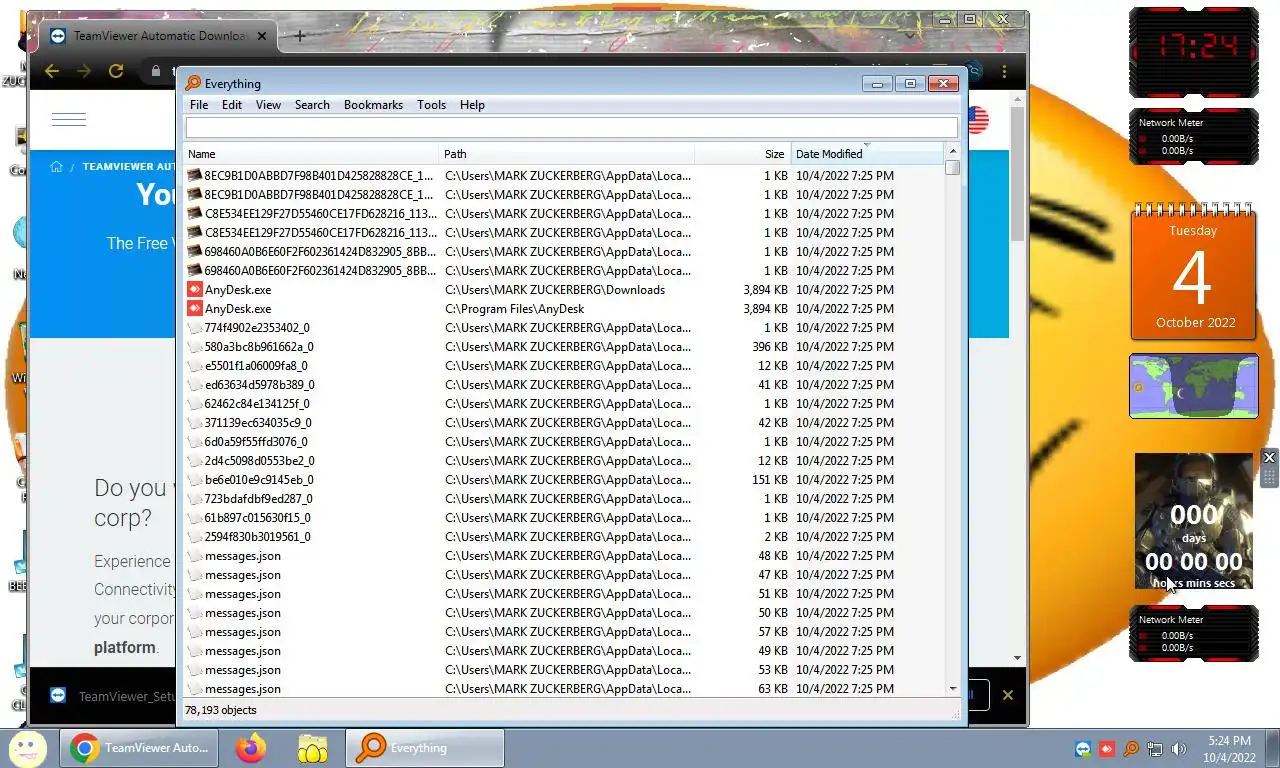Open the Windows Start button
This screenshot has width=1280, height=768.
pos(28,748)
